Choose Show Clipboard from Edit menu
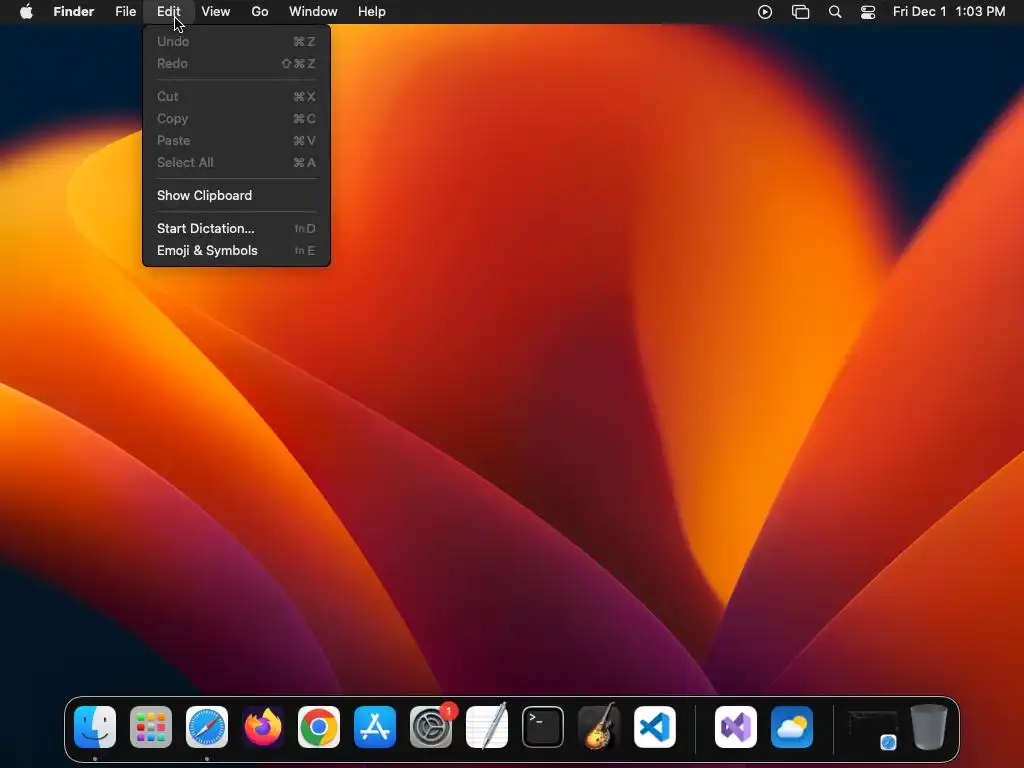 pos(236,195)
